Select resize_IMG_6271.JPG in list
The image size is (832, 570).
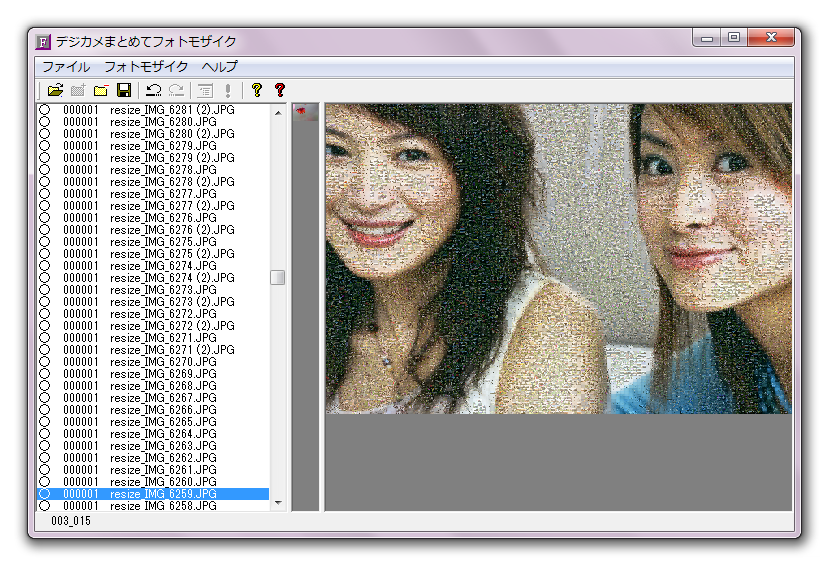pos(153,338)
